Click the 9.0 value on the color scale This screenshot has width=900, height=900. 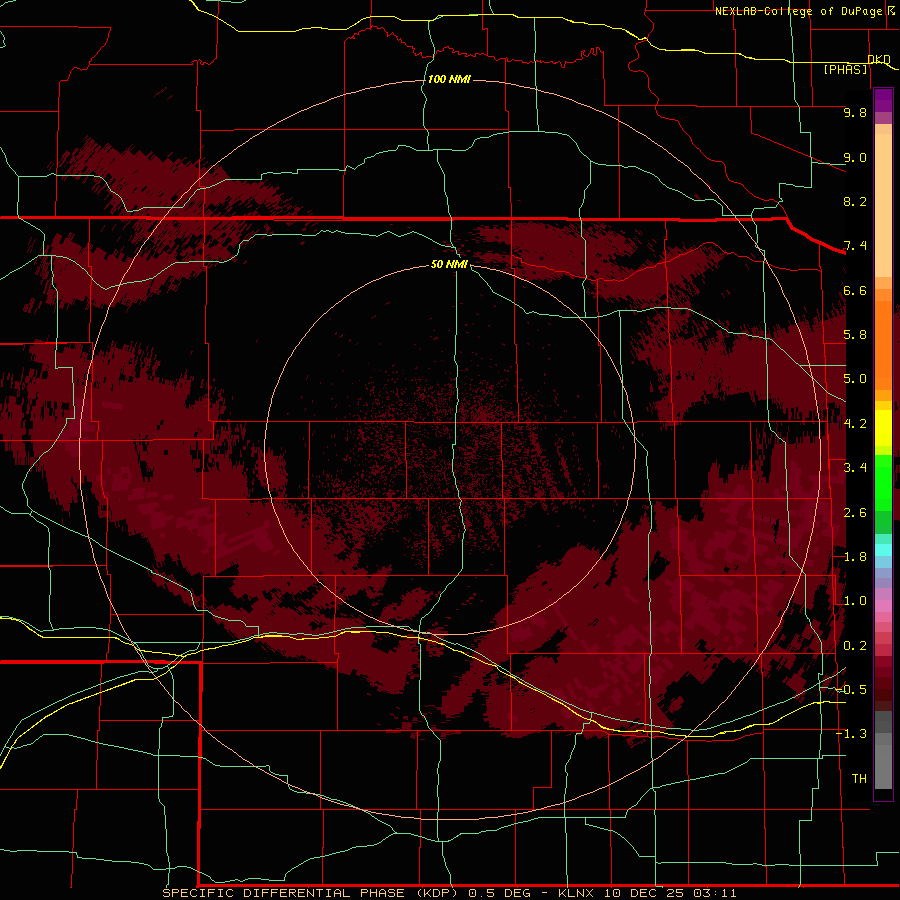855,157
